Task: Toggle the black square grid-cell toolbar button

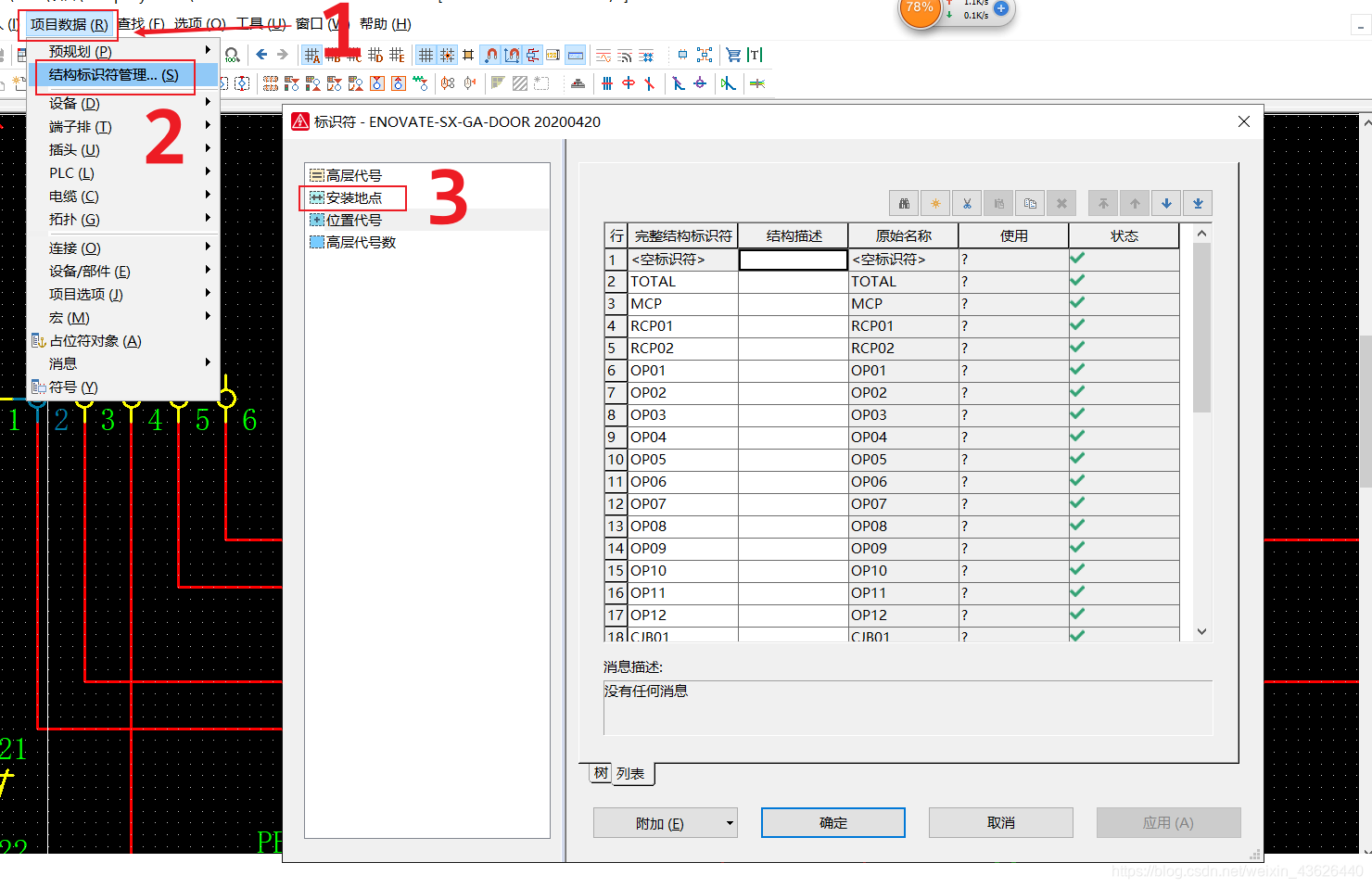Action: coord(468,55)
